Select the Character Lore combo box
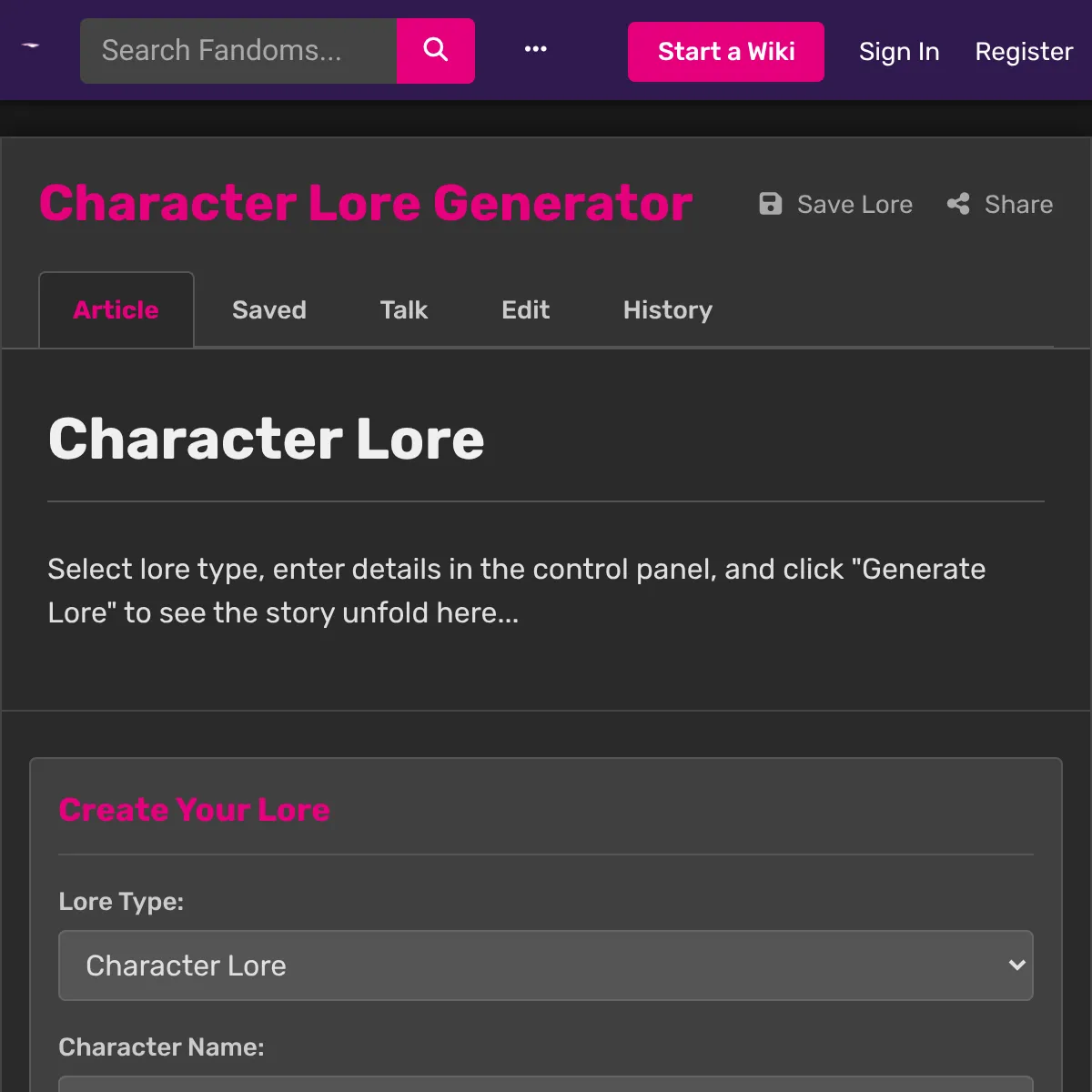 pos(546,966)
